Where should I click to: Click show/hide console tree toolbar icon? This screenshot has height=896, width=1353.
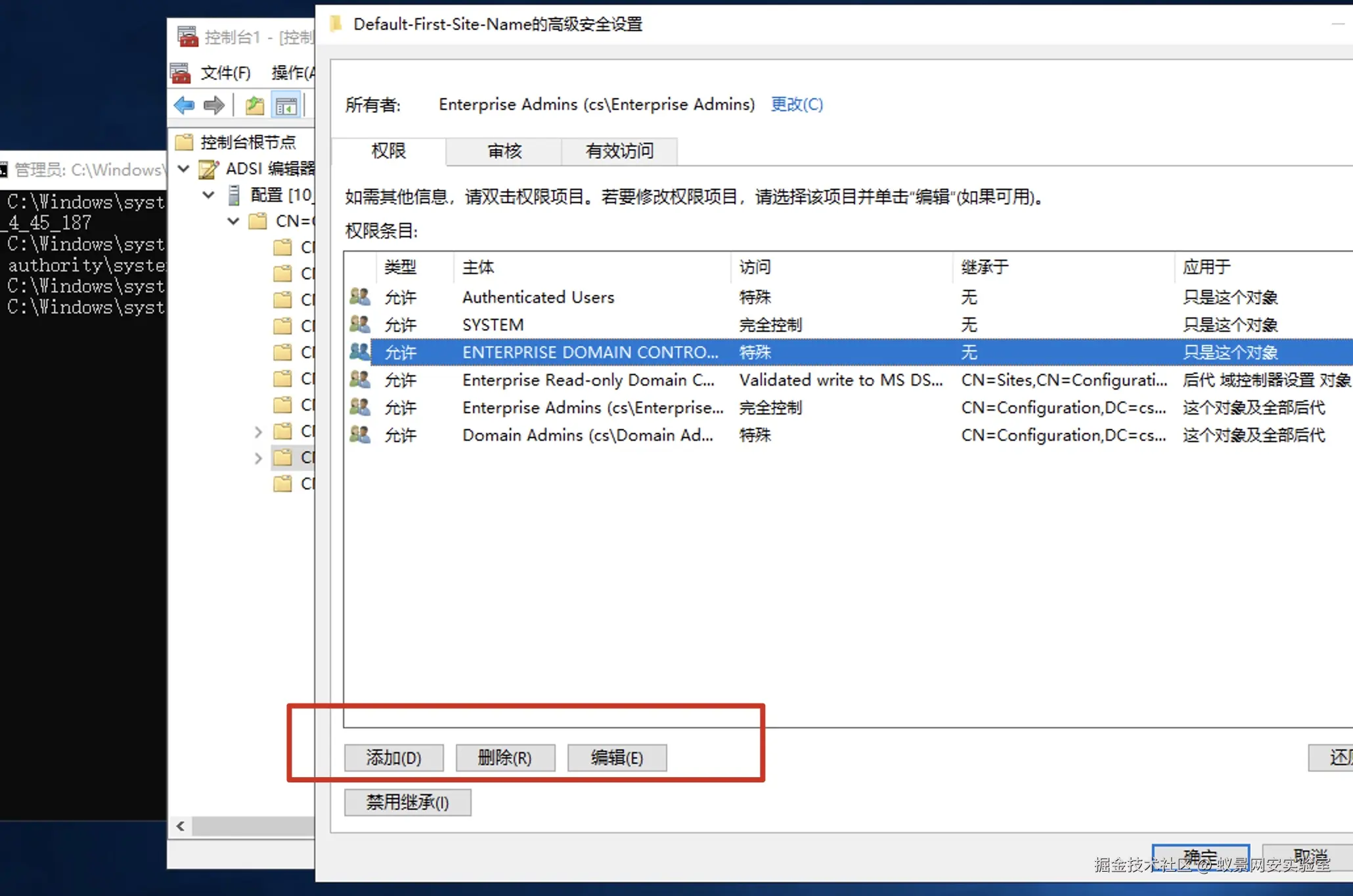(x=286, y=105)
